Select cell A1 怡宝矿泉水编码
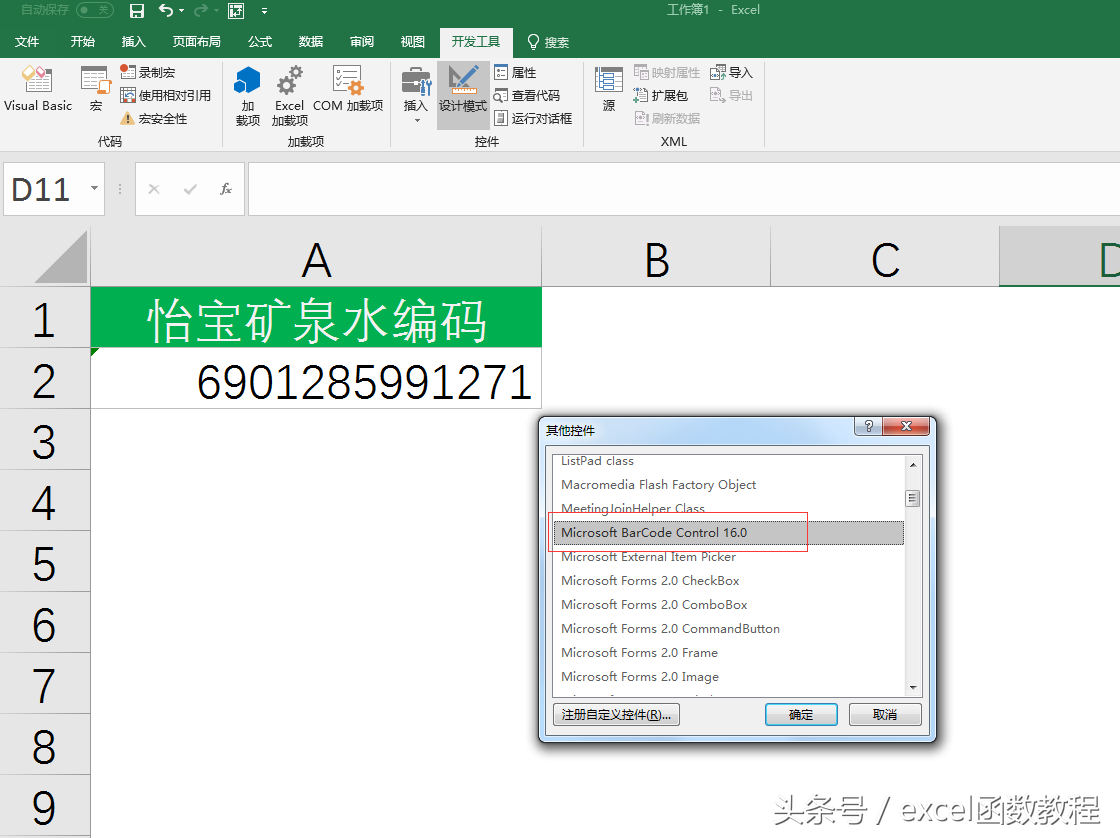Screen dimensions: 1120x838 pyautogui.click(x=316, y=318)
